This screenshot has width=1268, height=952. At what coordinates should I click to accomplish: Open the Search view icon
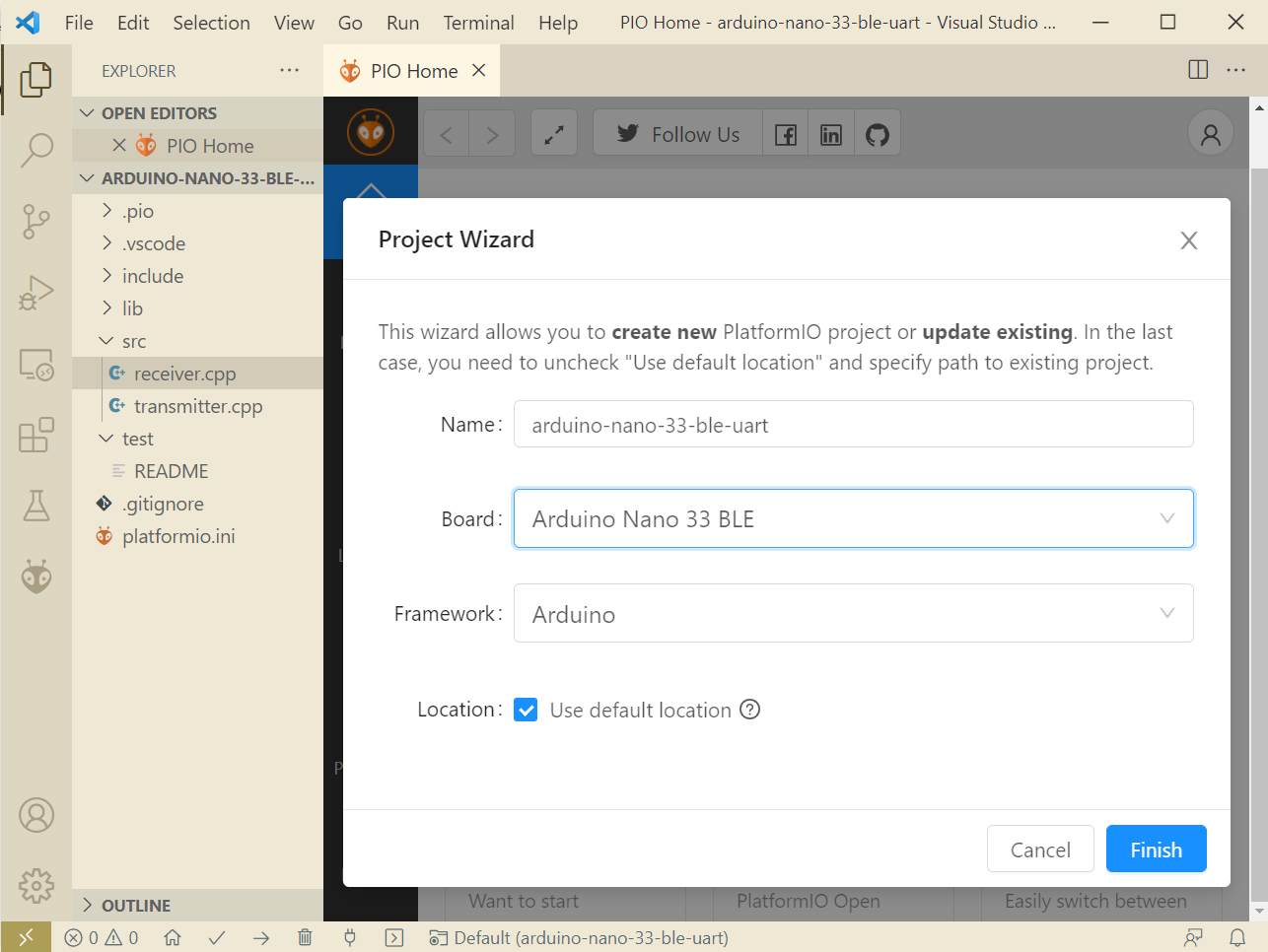click(36, 150)
